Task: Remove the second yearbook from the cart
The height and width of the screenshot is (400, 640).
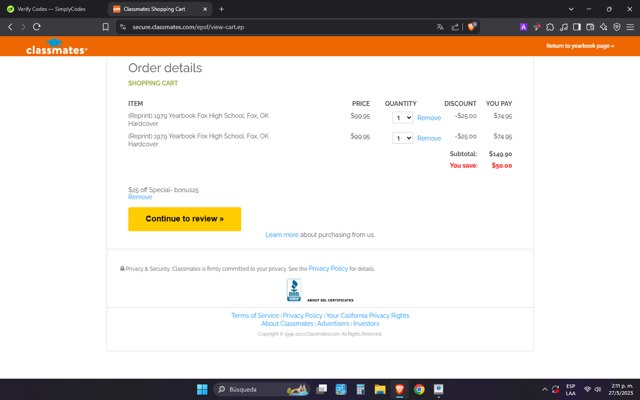Action: [x=429, y=138]
